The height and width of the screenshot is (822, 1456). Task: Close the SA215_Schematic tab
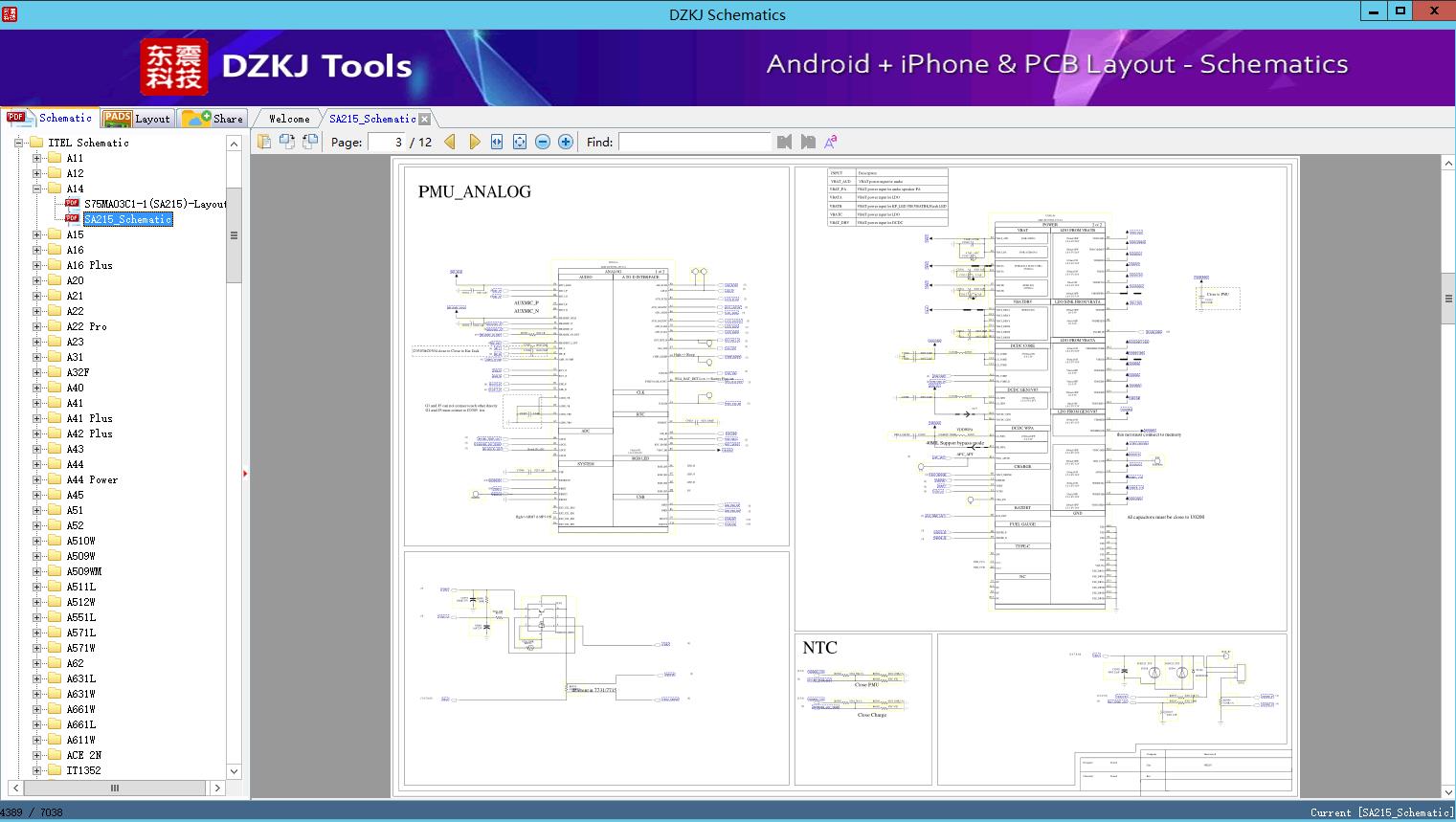tap(425, 119)
